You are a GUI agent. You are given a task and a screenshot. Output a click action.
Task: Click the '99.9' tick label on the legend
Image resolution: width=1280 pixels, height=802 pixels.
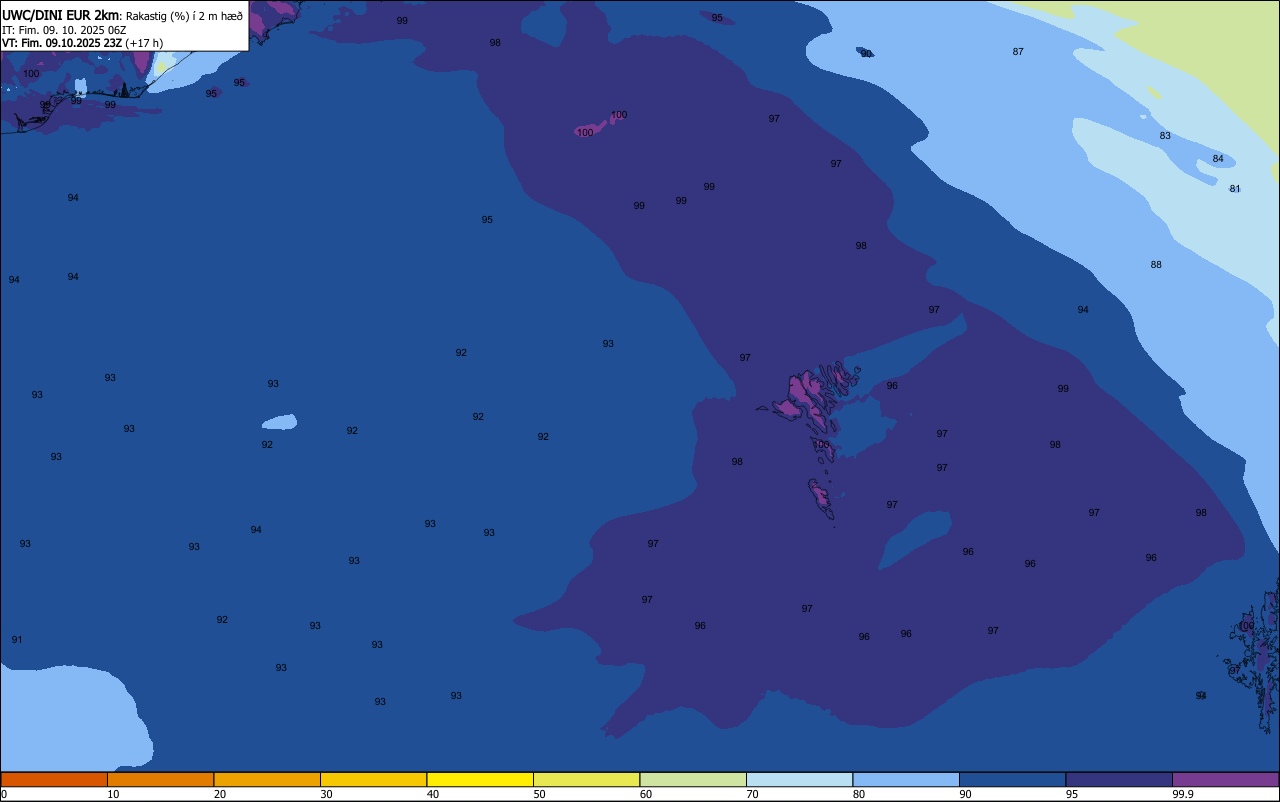click(x=1183, y=794)
